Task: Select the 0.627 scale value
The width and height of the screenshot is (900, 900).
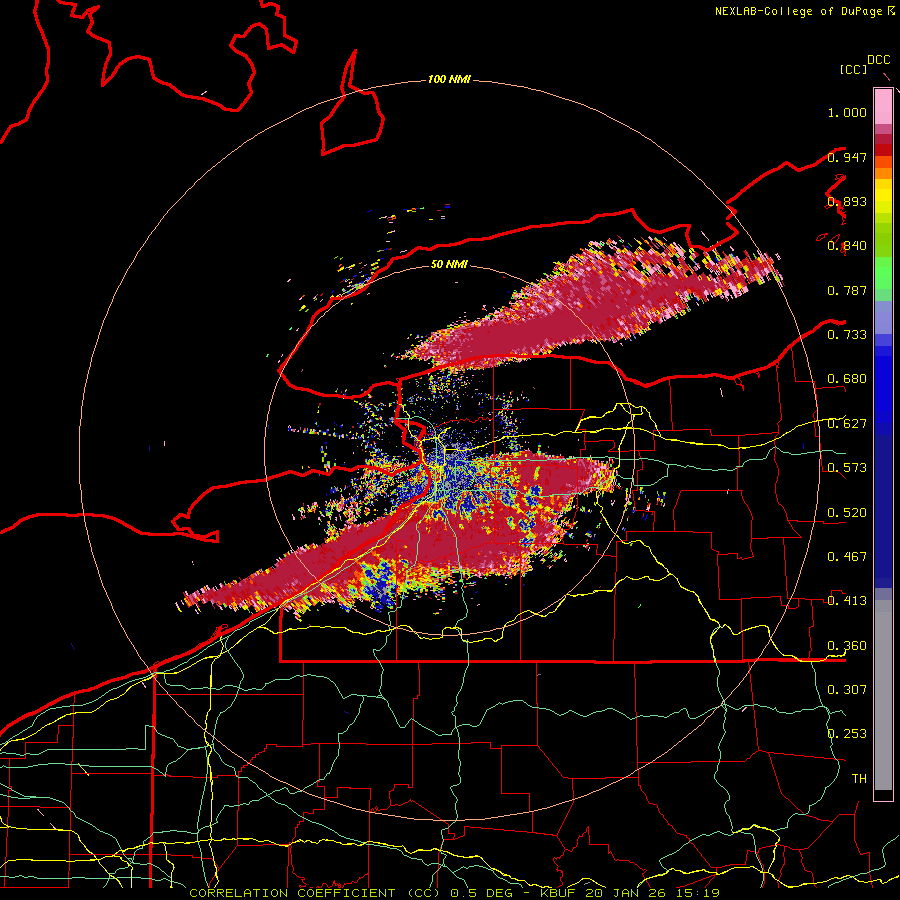Action: pyautogui.click(x=847, y=424)
